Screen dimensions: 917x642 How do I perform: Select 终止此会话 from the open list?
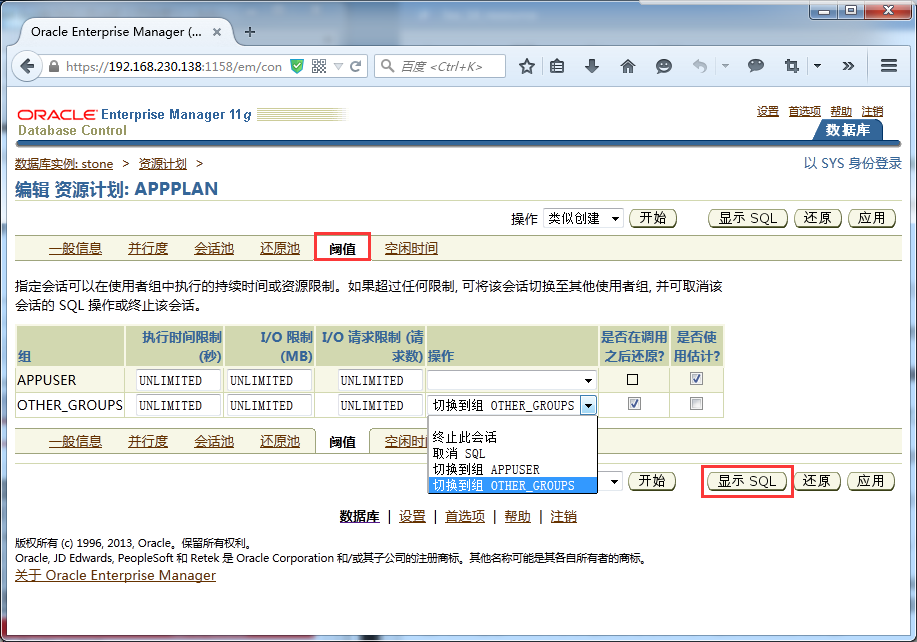click(465, 437)
